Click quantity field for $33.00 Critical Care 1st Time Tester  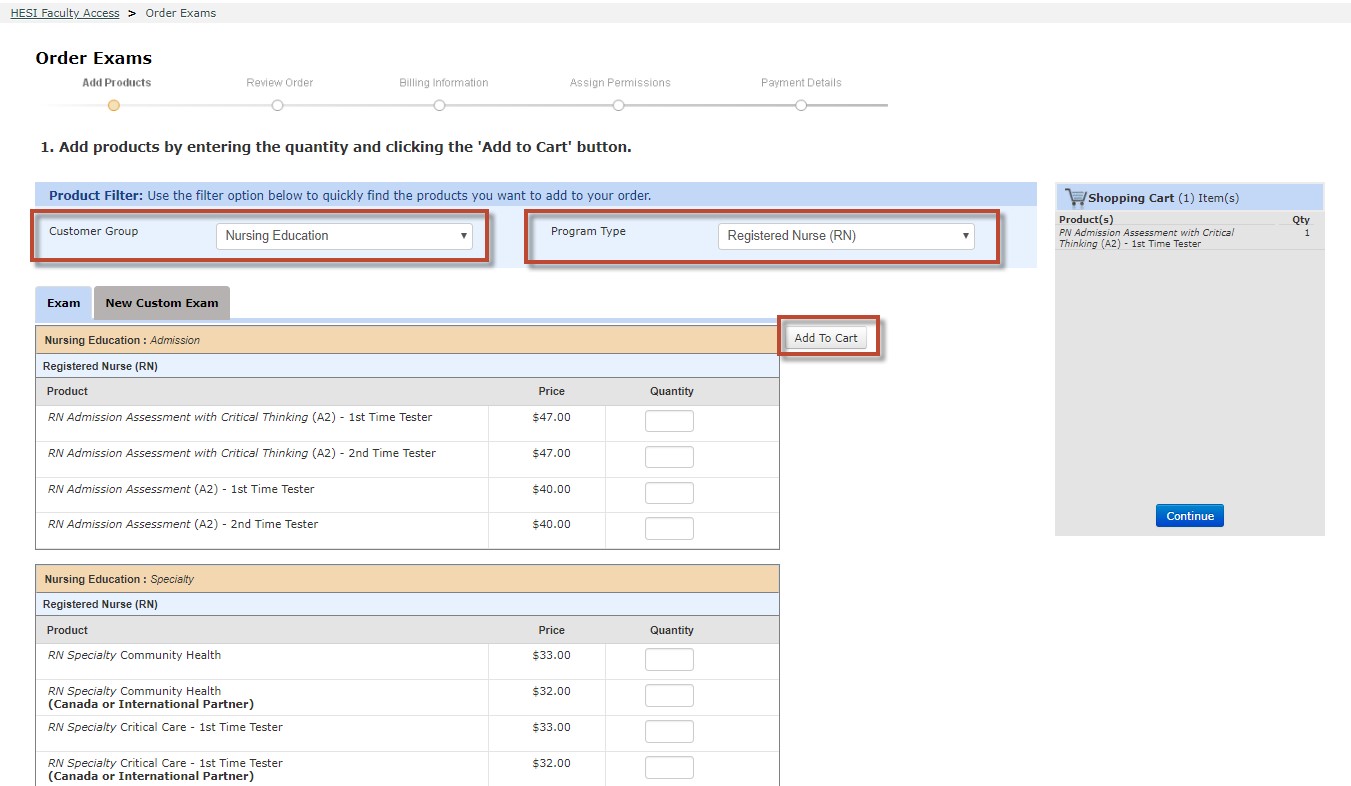click(x=669, y=731)
